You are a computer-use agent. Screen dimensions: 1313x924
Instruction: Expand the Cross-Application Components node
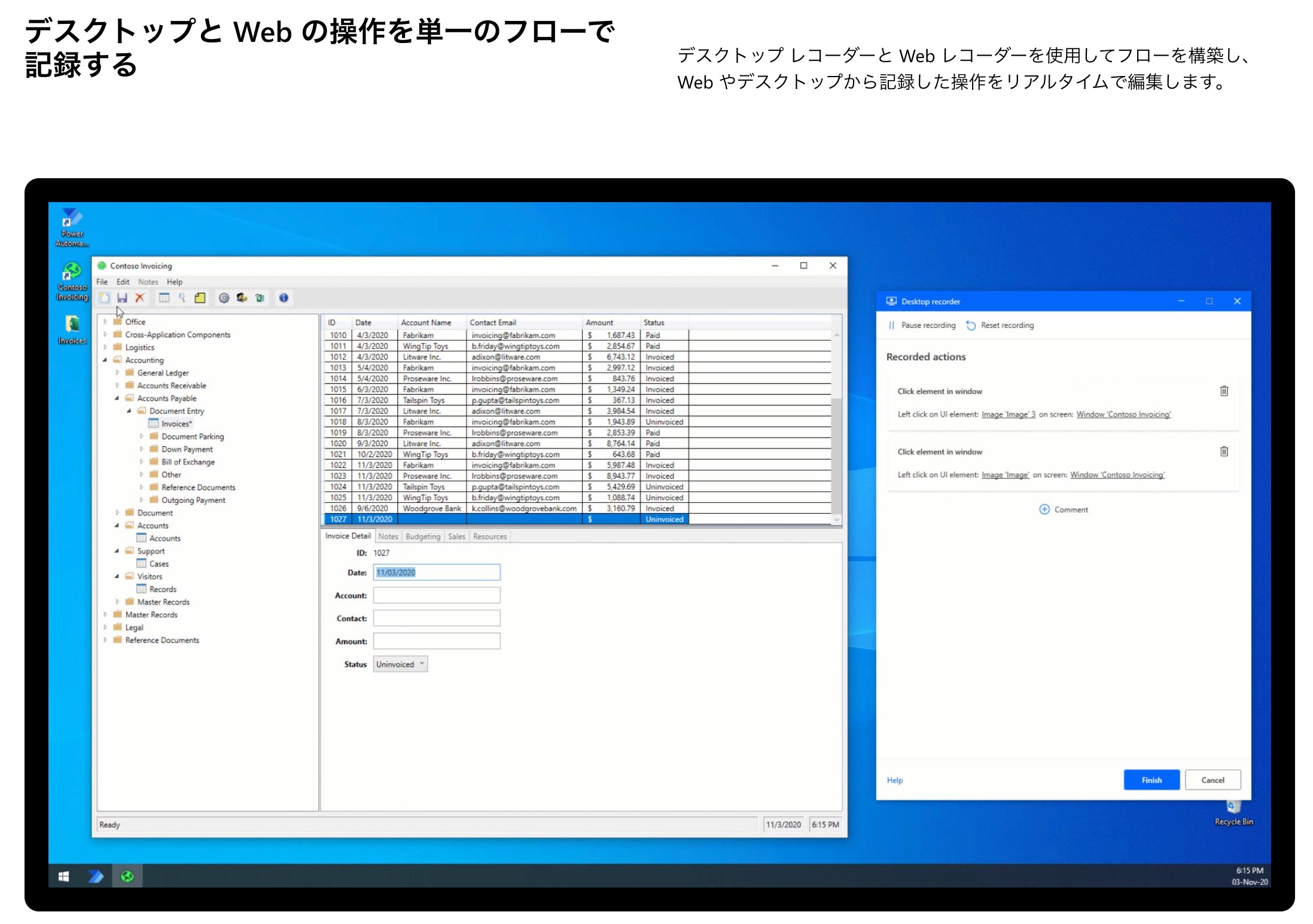click(x=105, y=334)
